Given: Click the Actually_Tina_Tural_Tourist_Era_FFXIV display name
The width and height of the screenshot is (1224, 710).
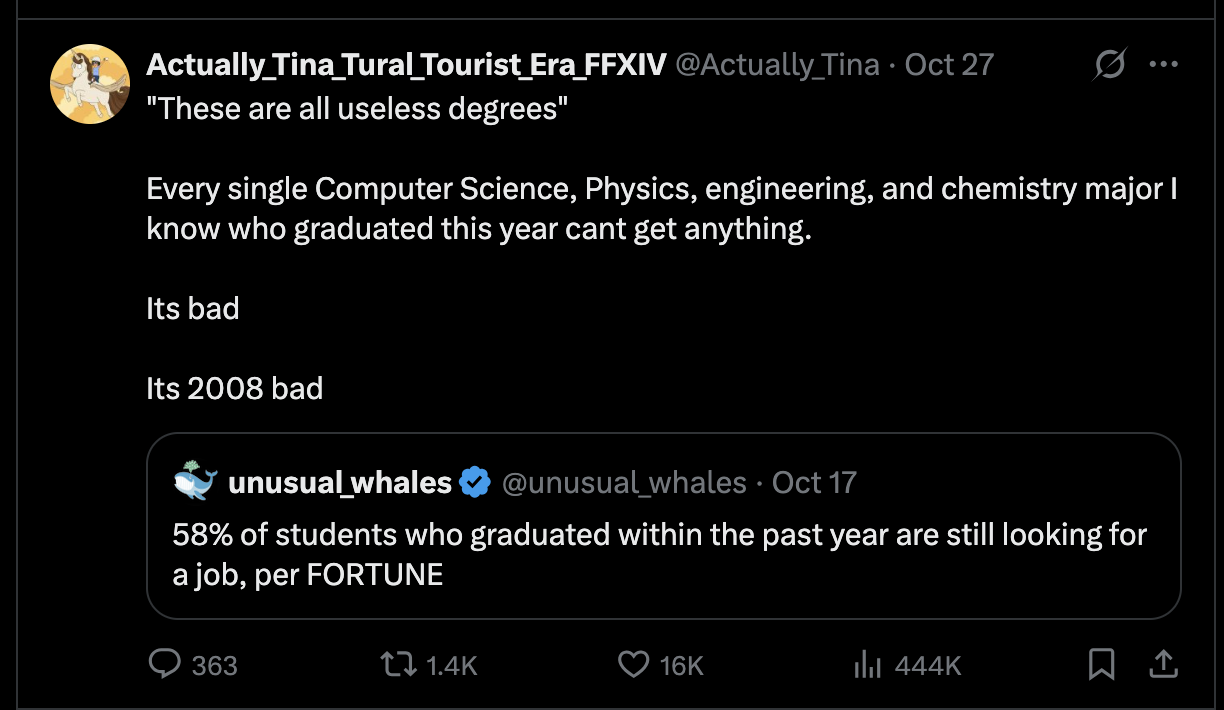Looking at the screenshot, I should click(x=406, y=65).
